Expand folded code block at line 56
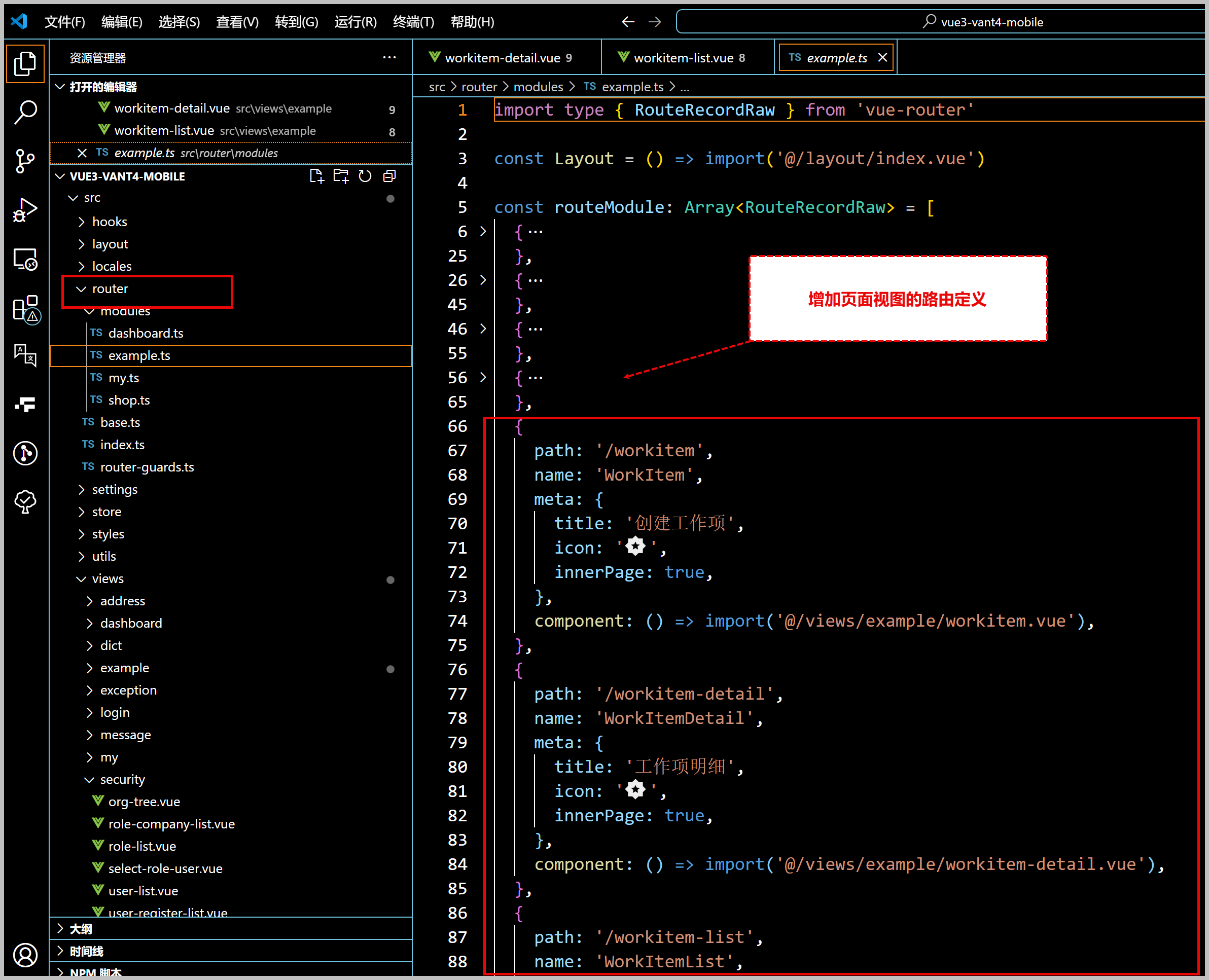Screen dimensions: 1209x980 coord(483,377)
